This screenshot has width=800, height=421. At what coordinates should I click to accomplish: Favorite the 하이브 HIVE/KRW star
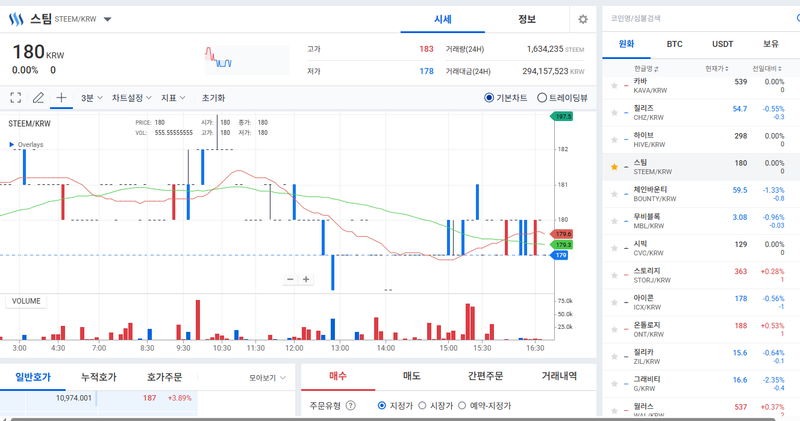point(614,140)
